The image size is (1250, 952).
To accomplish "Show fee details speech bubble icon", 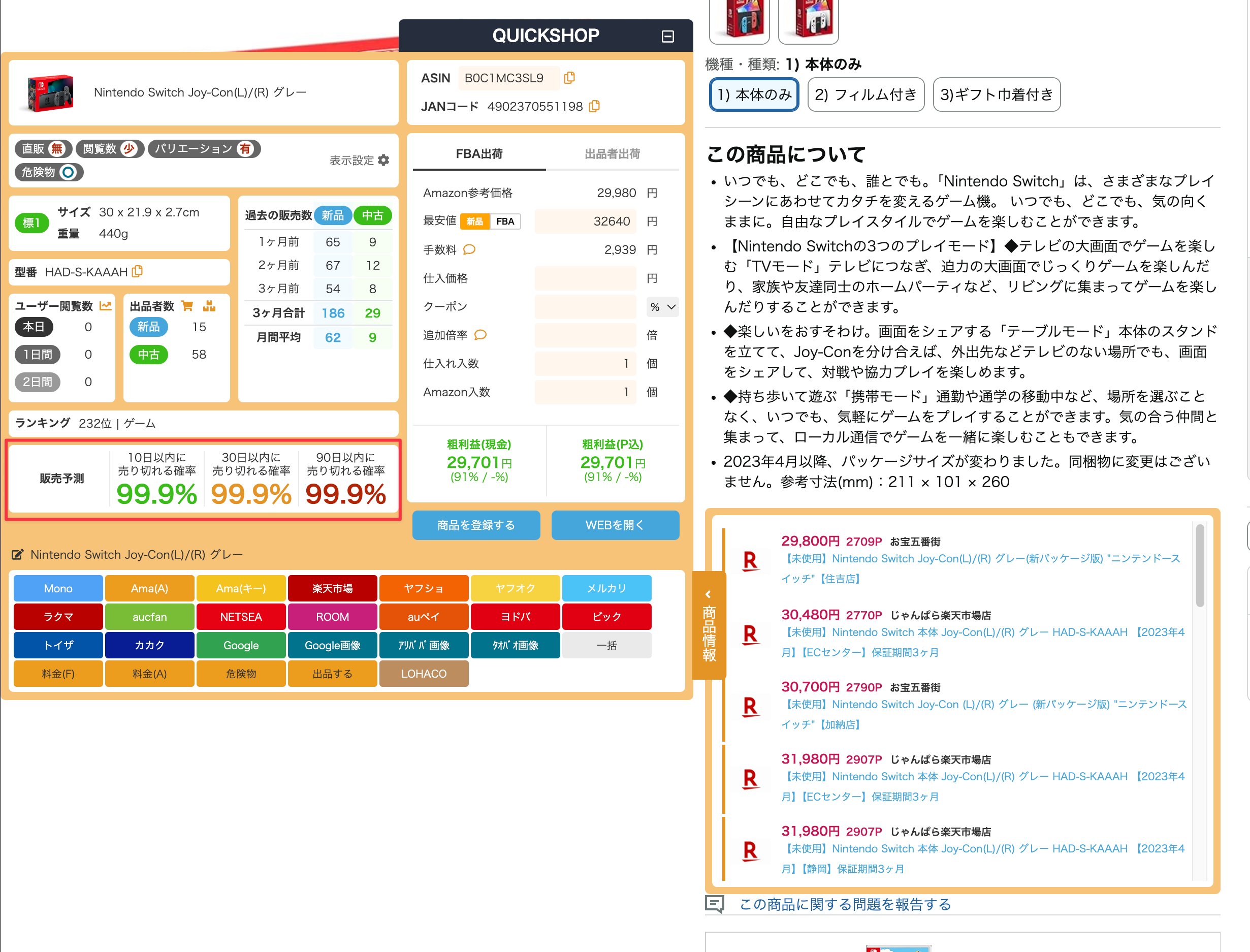I will tap(469, 249).
